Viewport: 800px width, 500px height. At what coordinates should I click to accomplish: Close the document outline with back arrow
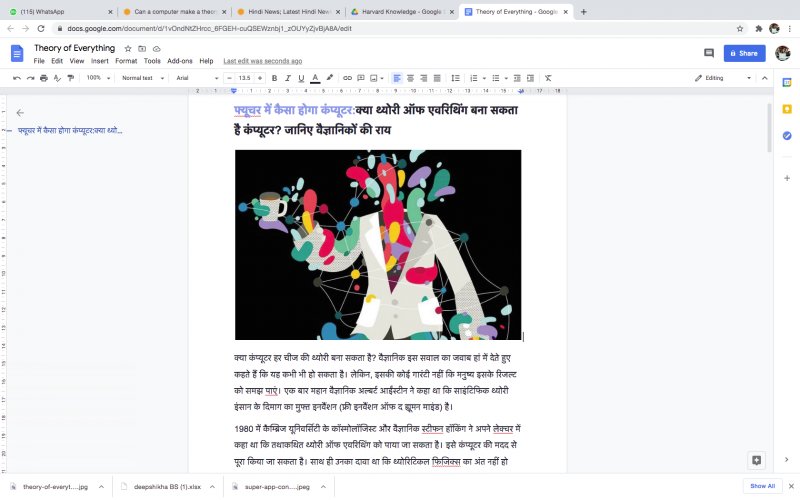20,113
